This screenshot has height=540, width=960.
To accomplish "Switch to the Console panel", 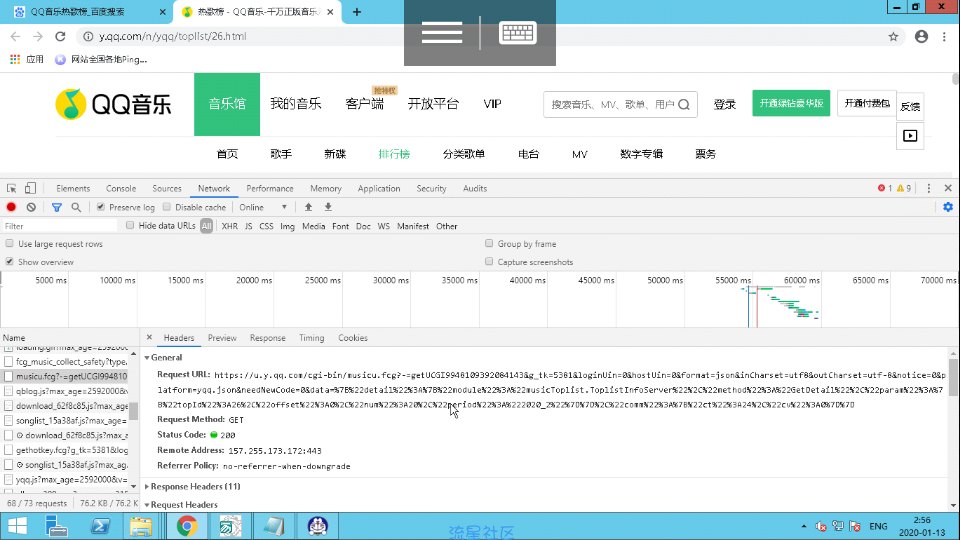I will [121, 189].
